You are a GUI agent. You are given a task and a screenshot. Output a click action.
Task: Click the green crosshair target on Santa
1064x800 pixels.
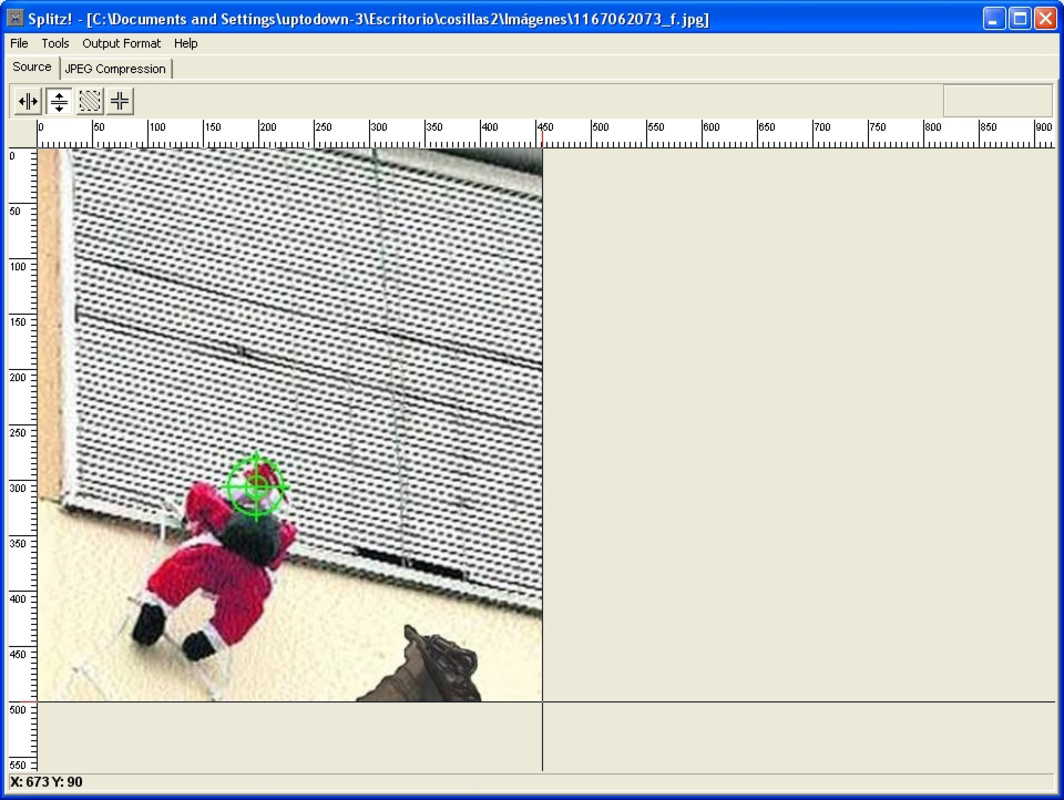(256, 486)
